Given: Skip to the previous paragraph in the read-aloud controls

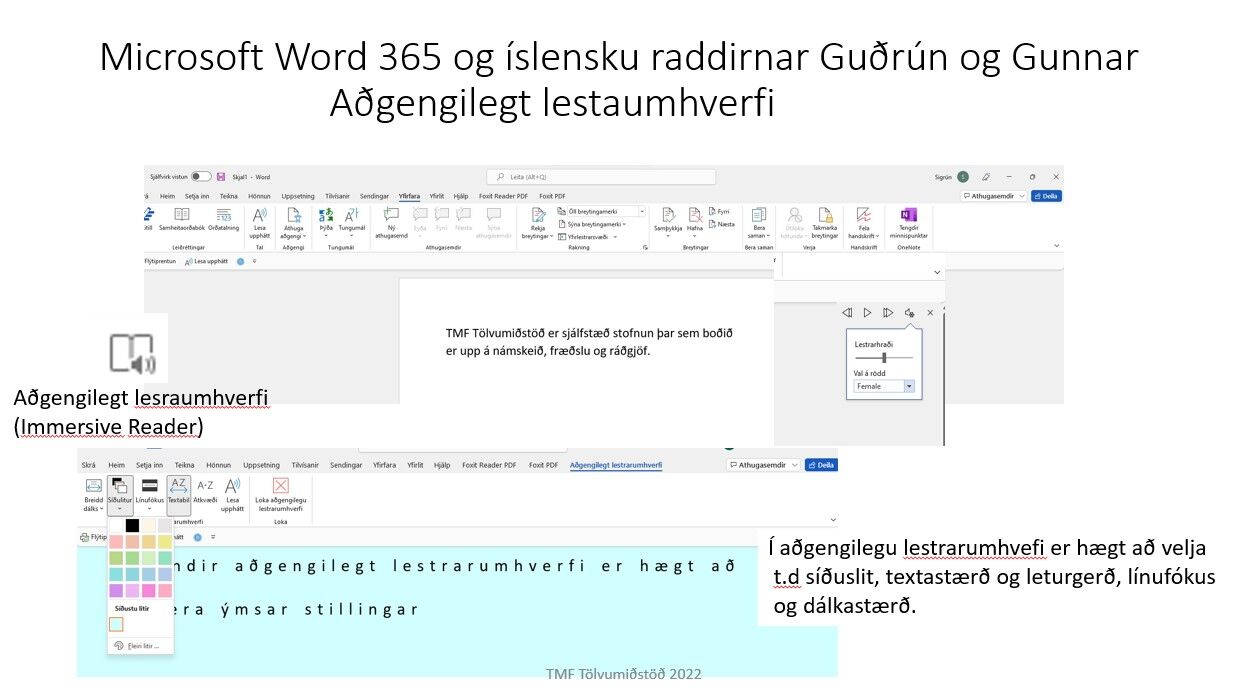Looking at the screenshot, I should pyautogui.click(x=848, y=313).
